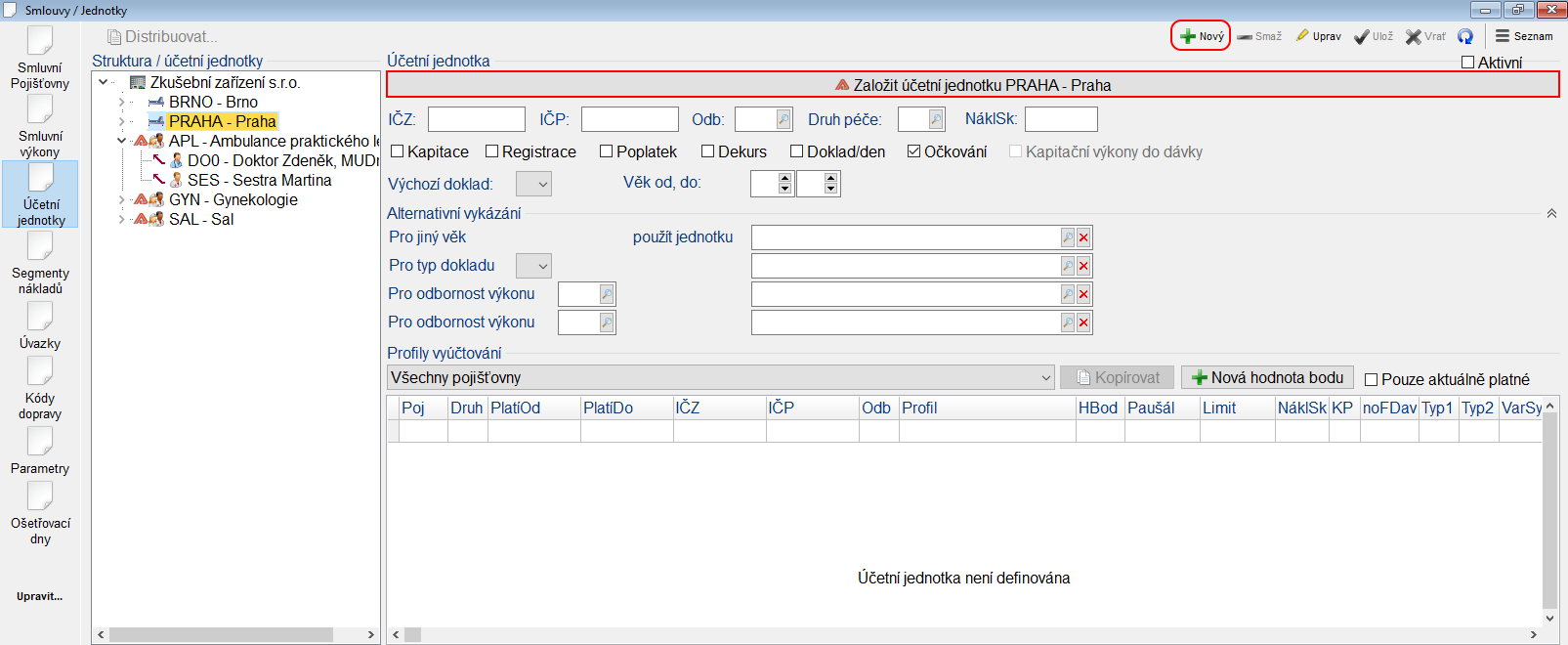Click the lookup icon beside Odb field

tap(784, 119)
